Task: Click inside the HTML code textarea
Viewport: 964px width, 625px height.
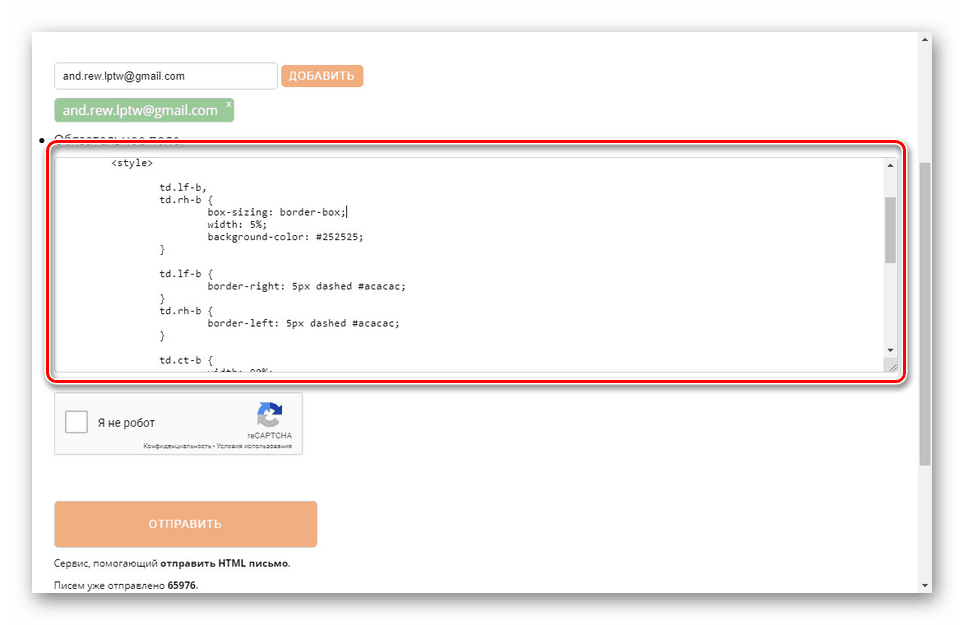Action: click(x=470, y=265)
